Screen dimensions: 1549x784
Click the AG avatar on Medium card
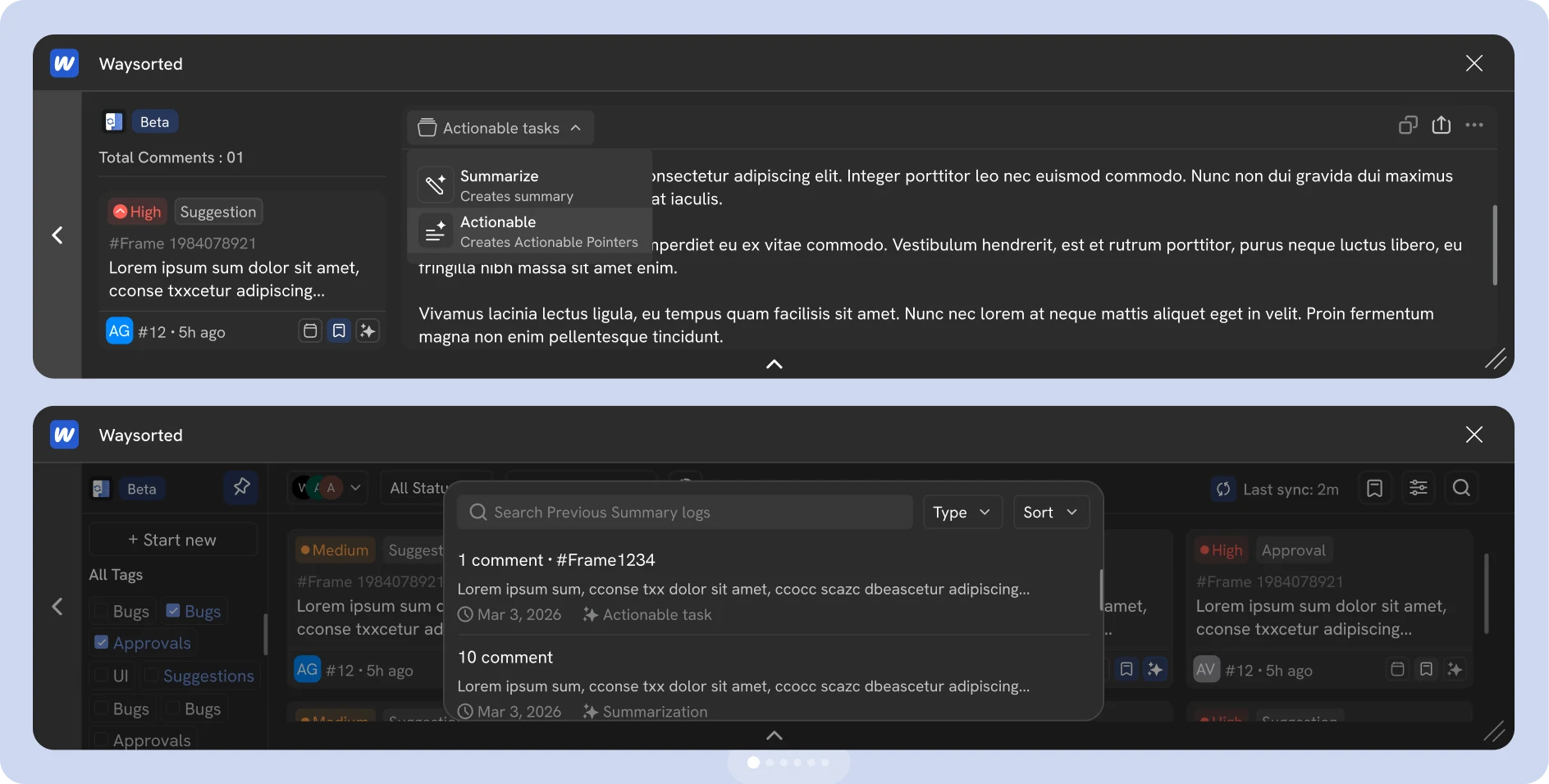[307, 669]
